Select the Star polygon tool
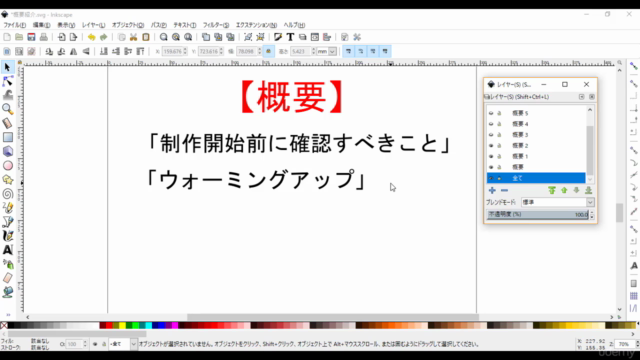This screenshot has height=360, width=640. (7, 180)
